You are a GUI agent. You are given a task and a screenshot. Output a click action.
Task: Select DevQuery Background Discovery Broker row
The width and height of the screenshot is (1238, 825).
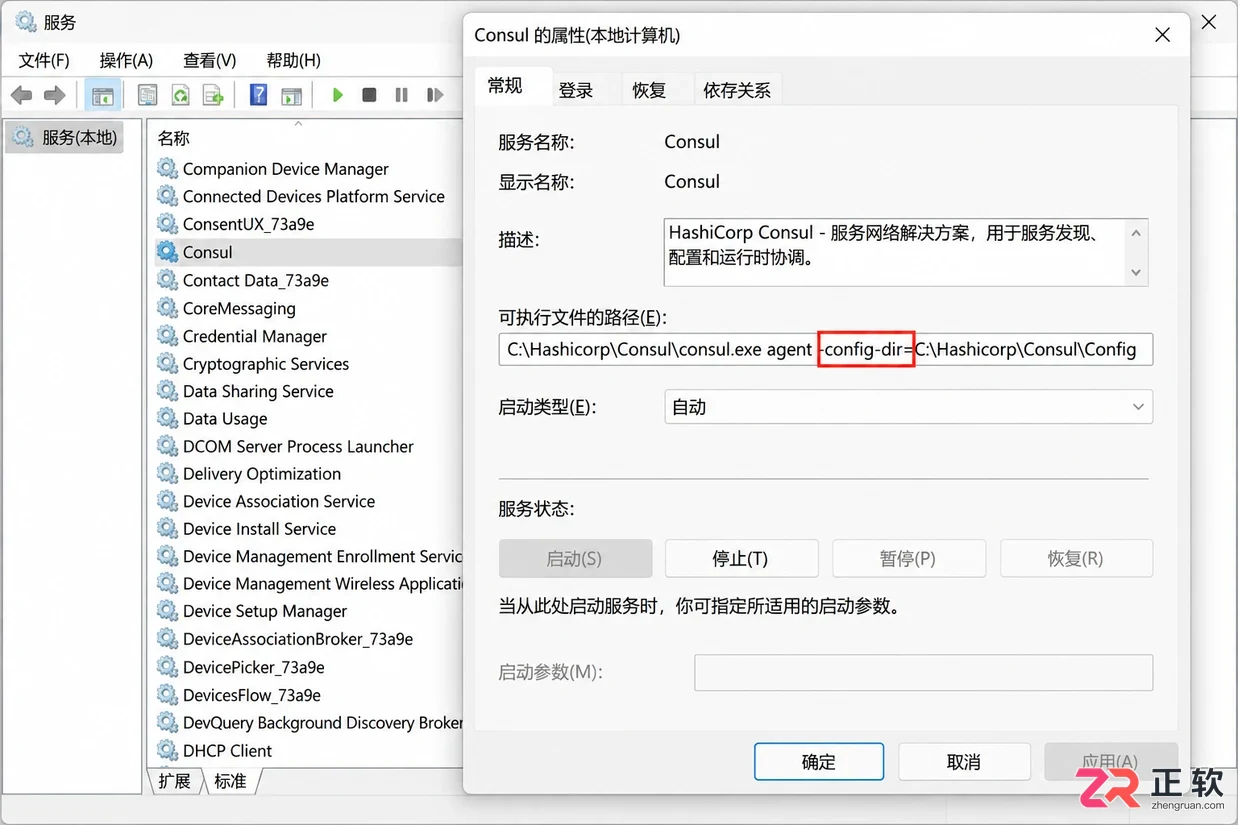coord(309,722)
